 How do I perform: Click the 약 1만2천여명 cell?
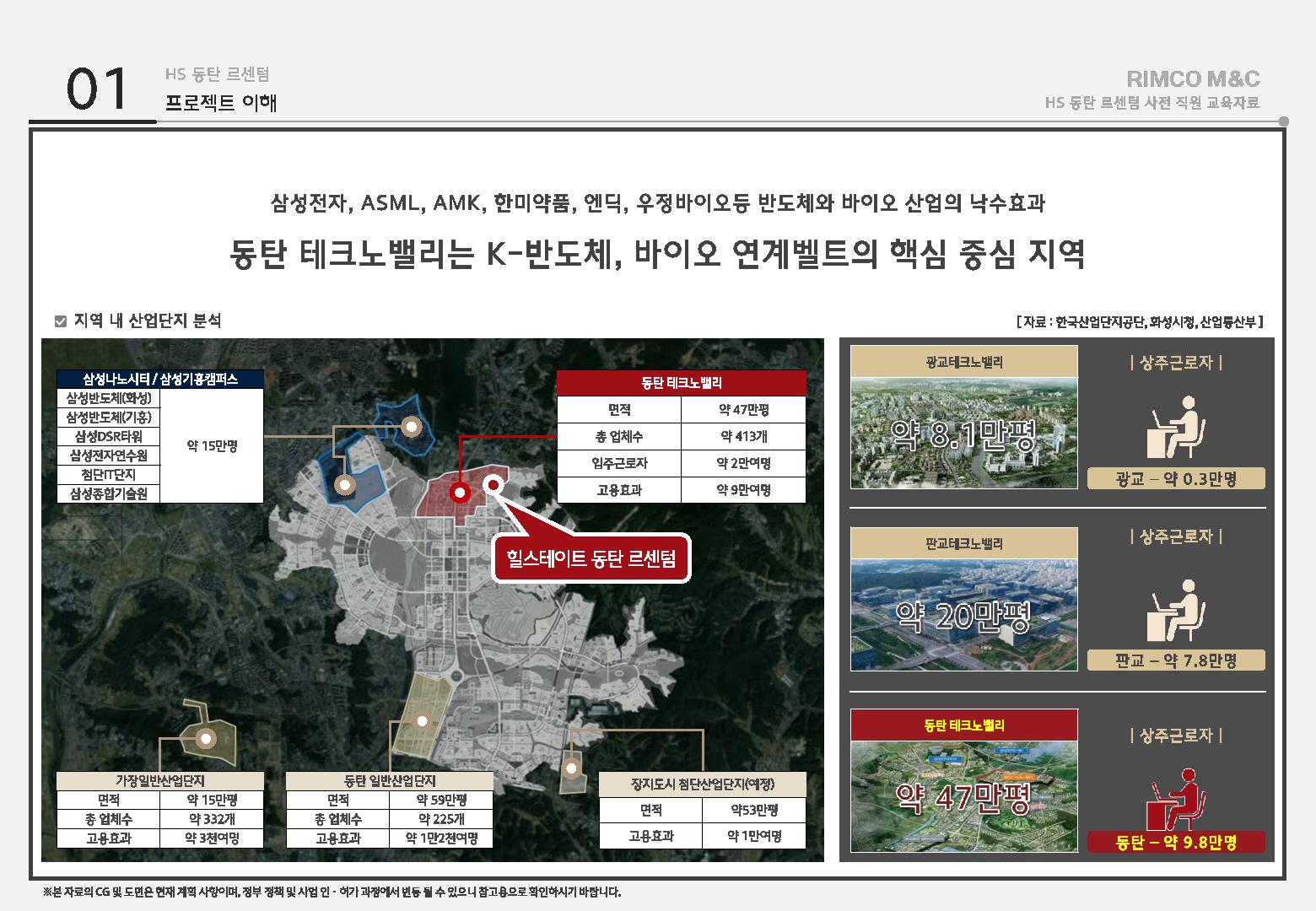pos(441,838)
